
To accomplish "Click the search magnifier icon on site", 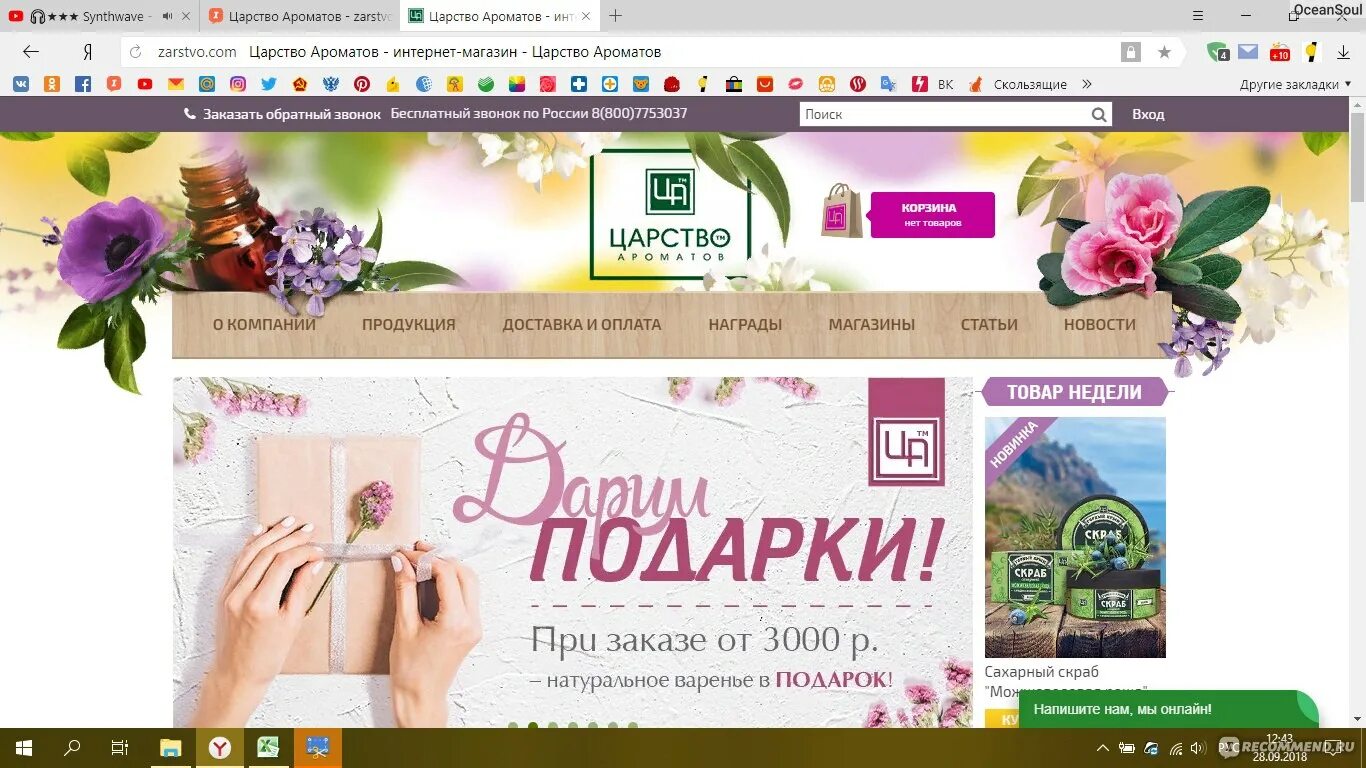I will coord(1099,114).
